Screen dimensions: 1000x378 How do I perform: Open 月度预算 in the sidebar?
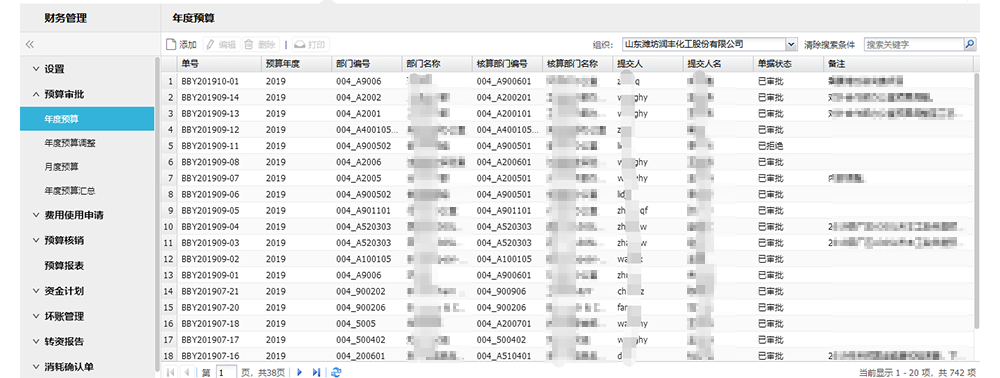61,166
